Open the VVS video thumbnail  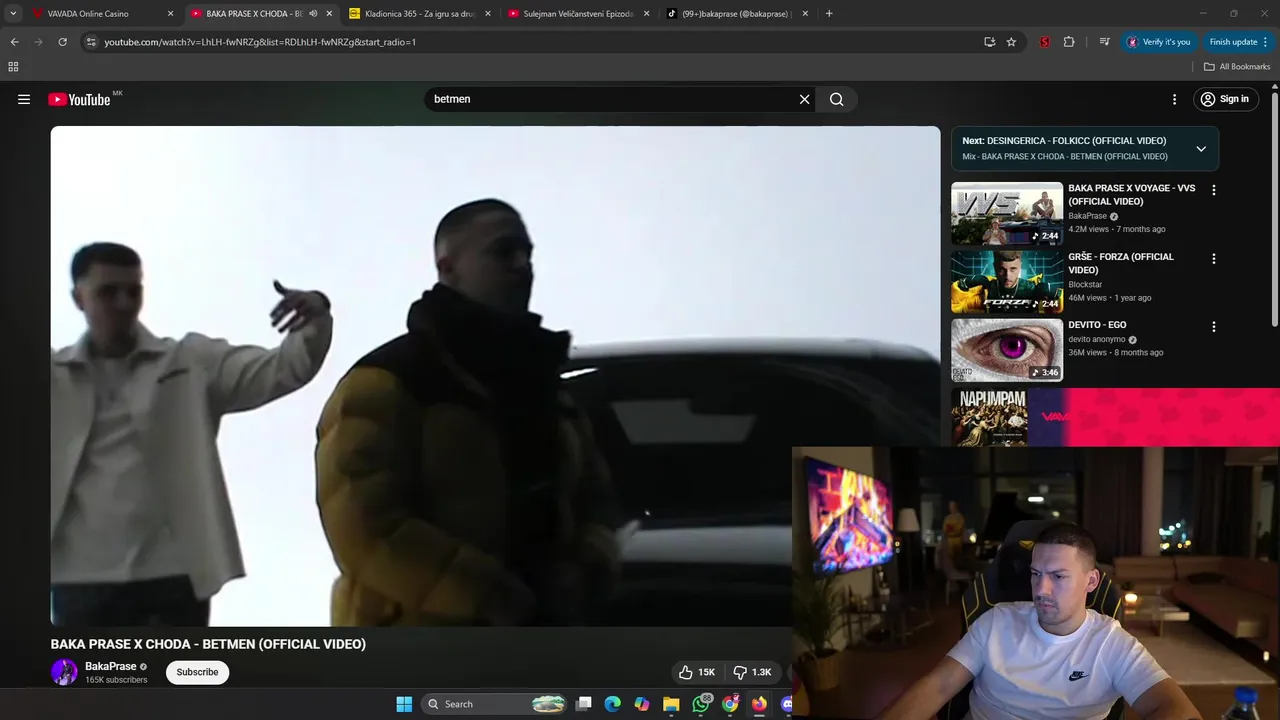tap(1007, 213)
